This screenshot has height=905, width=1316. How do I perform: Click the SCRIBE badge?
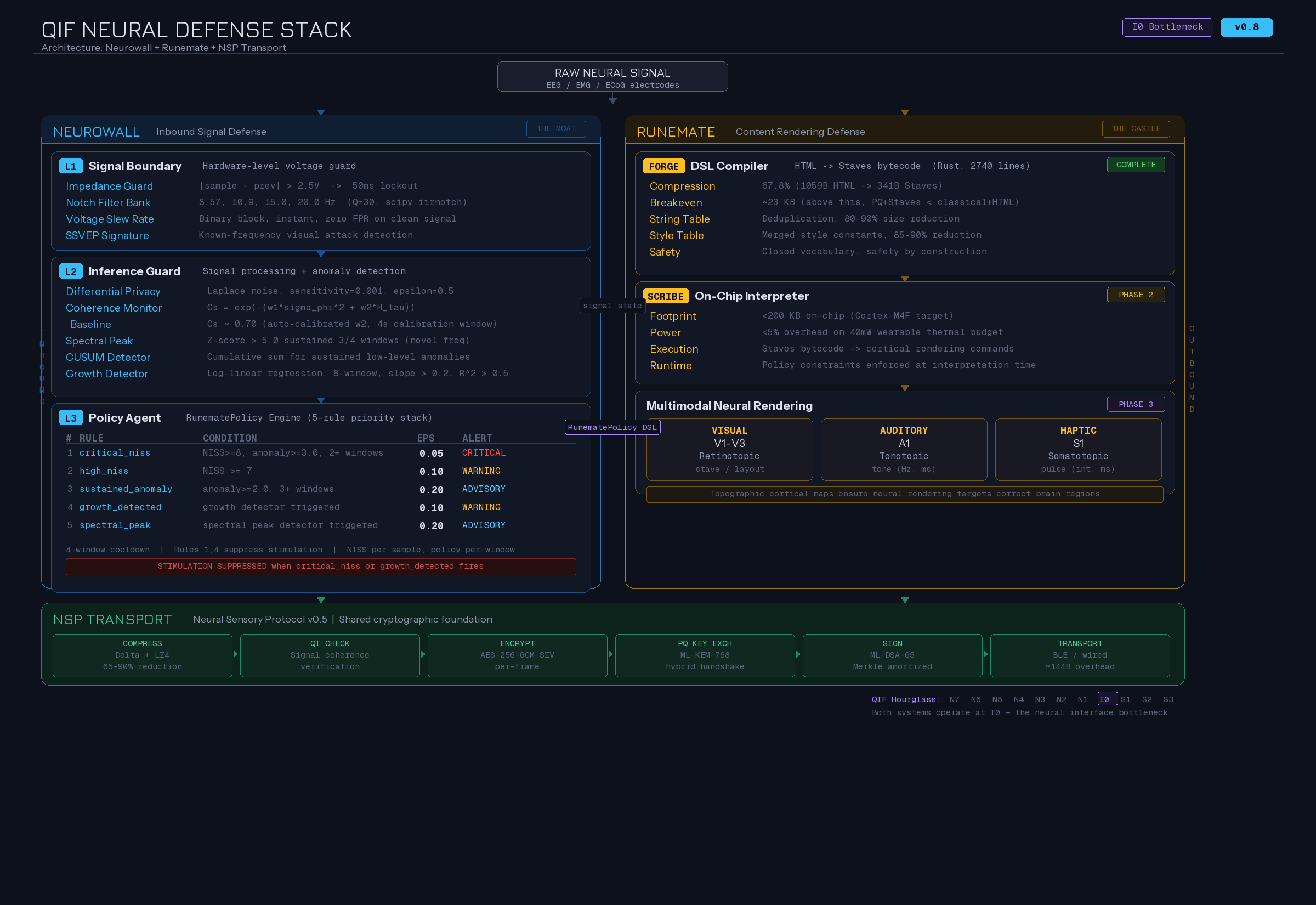(x=665, y=296)
